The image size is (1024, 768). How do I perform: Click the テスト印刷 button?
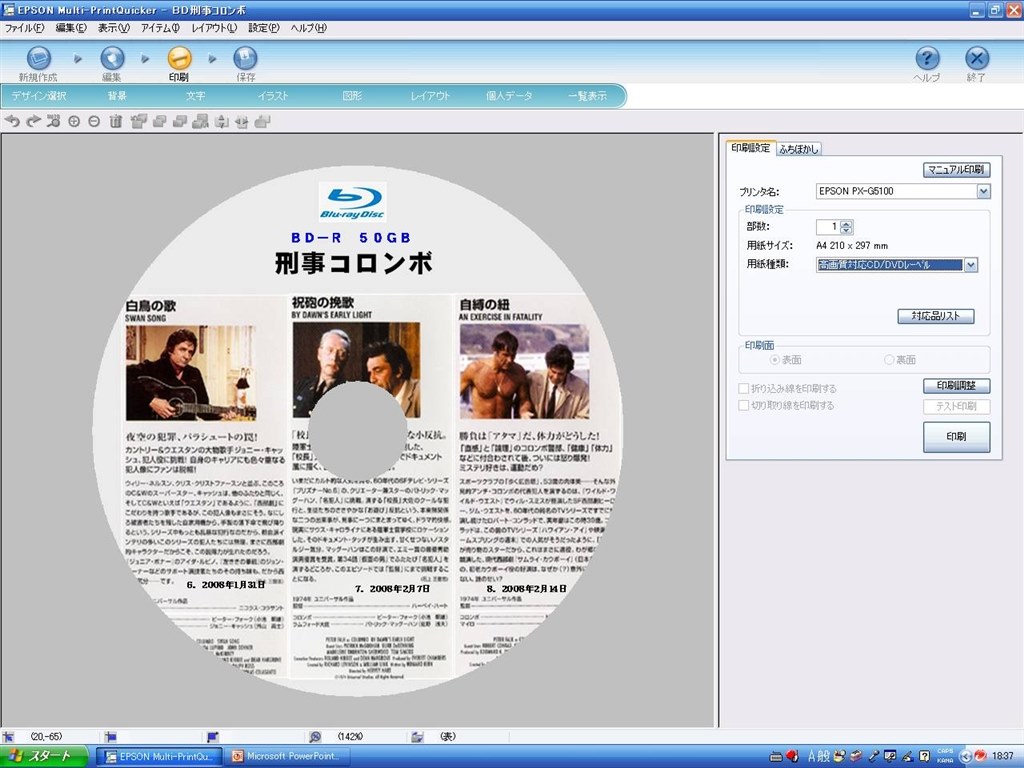click(x=957, y=406)
